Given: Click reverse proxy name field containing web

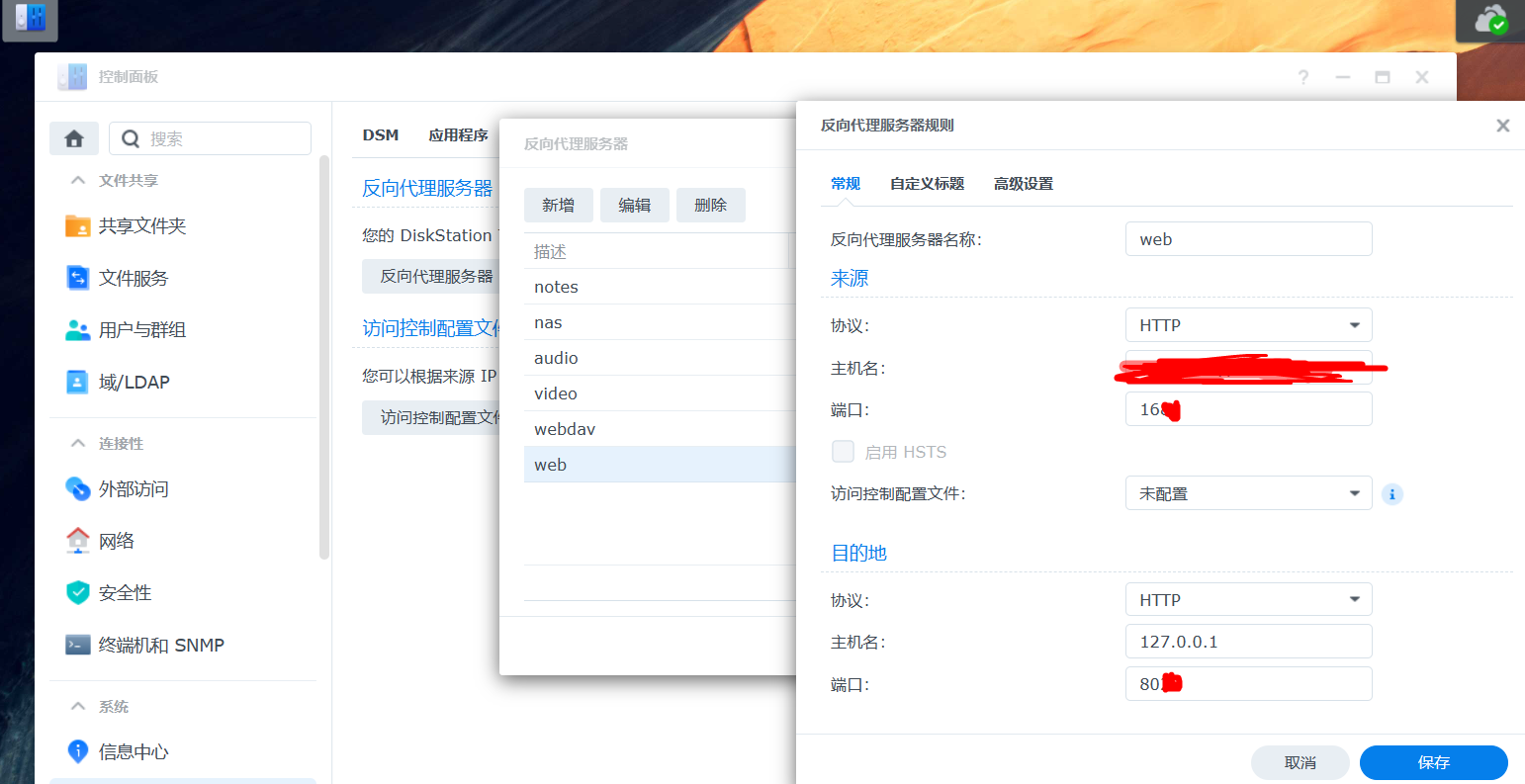Looking at the screenshot, I should pyautogui.click(x=1249, y=239).
